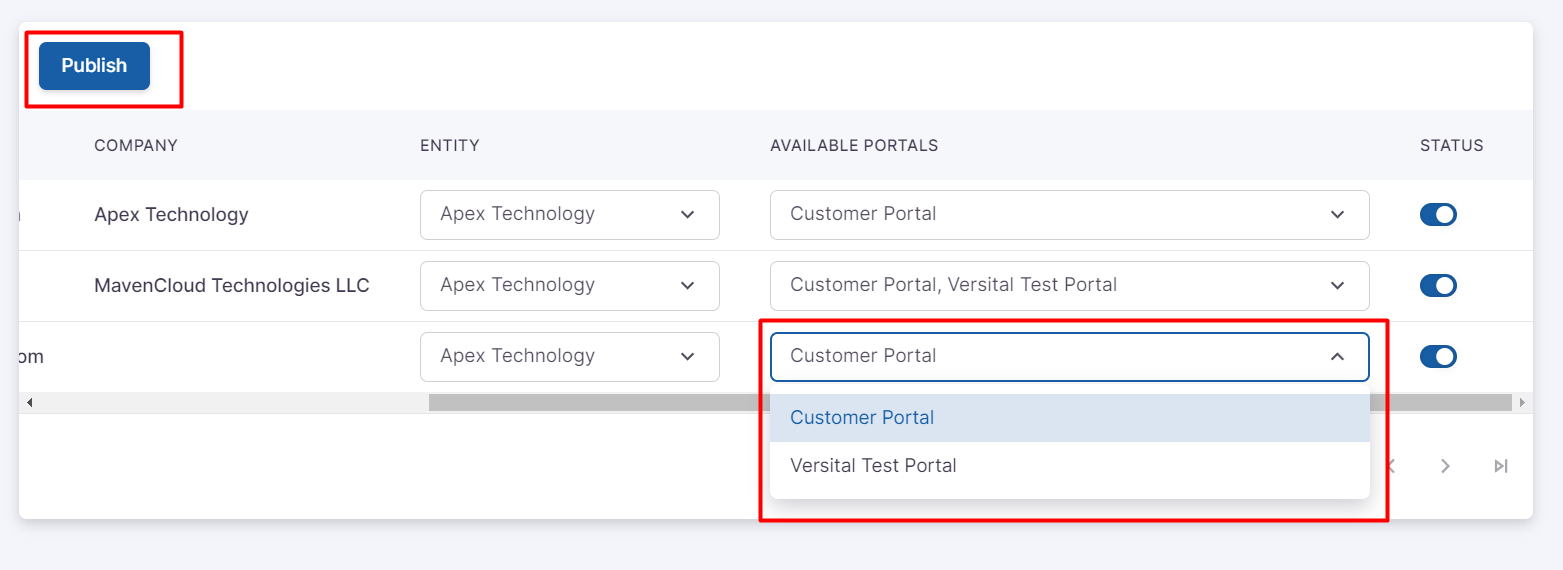Jump to the last page of results

1500,466
